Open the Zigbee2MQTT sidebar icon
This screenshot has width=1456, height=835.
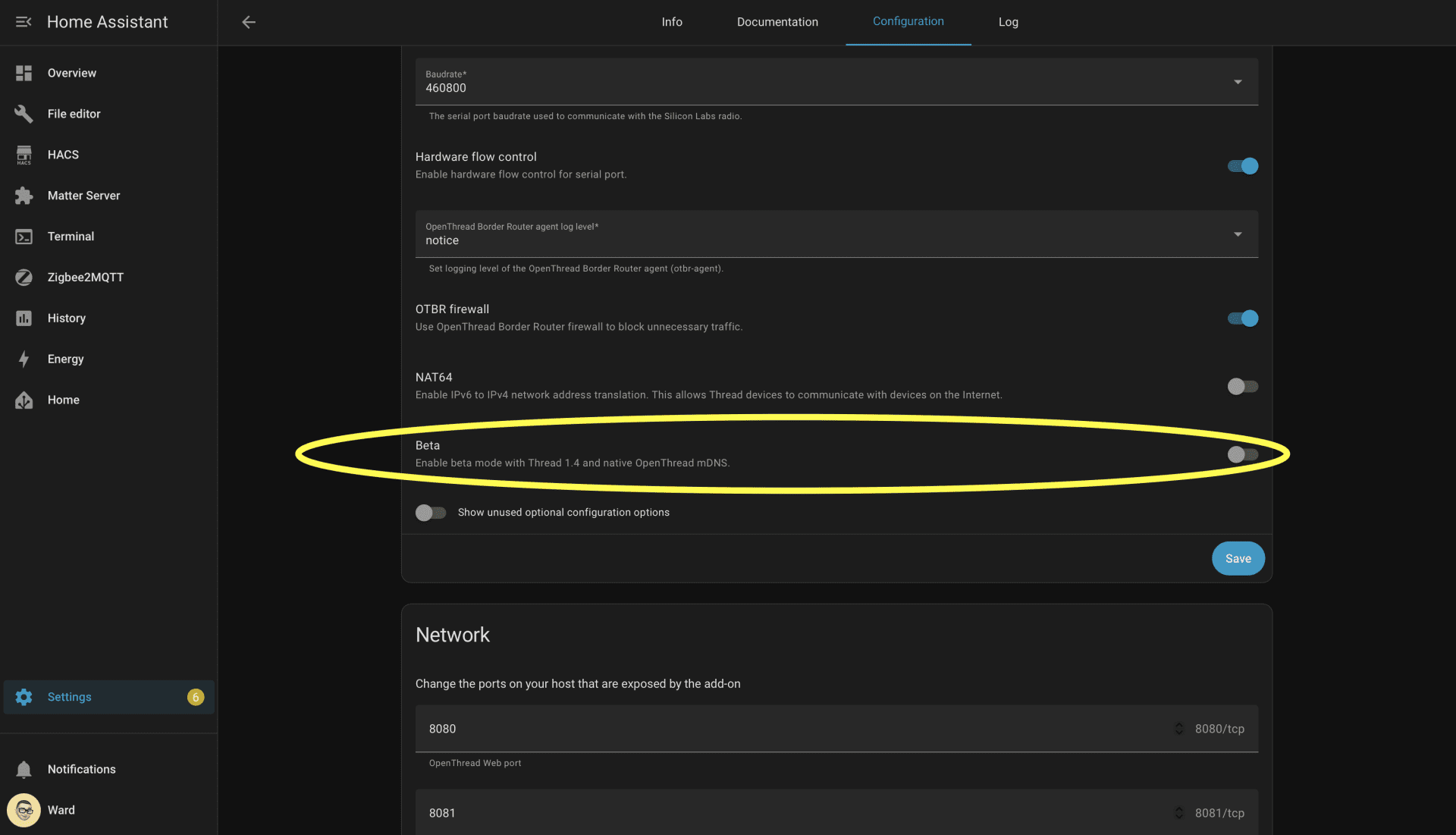tap(24, 278)
